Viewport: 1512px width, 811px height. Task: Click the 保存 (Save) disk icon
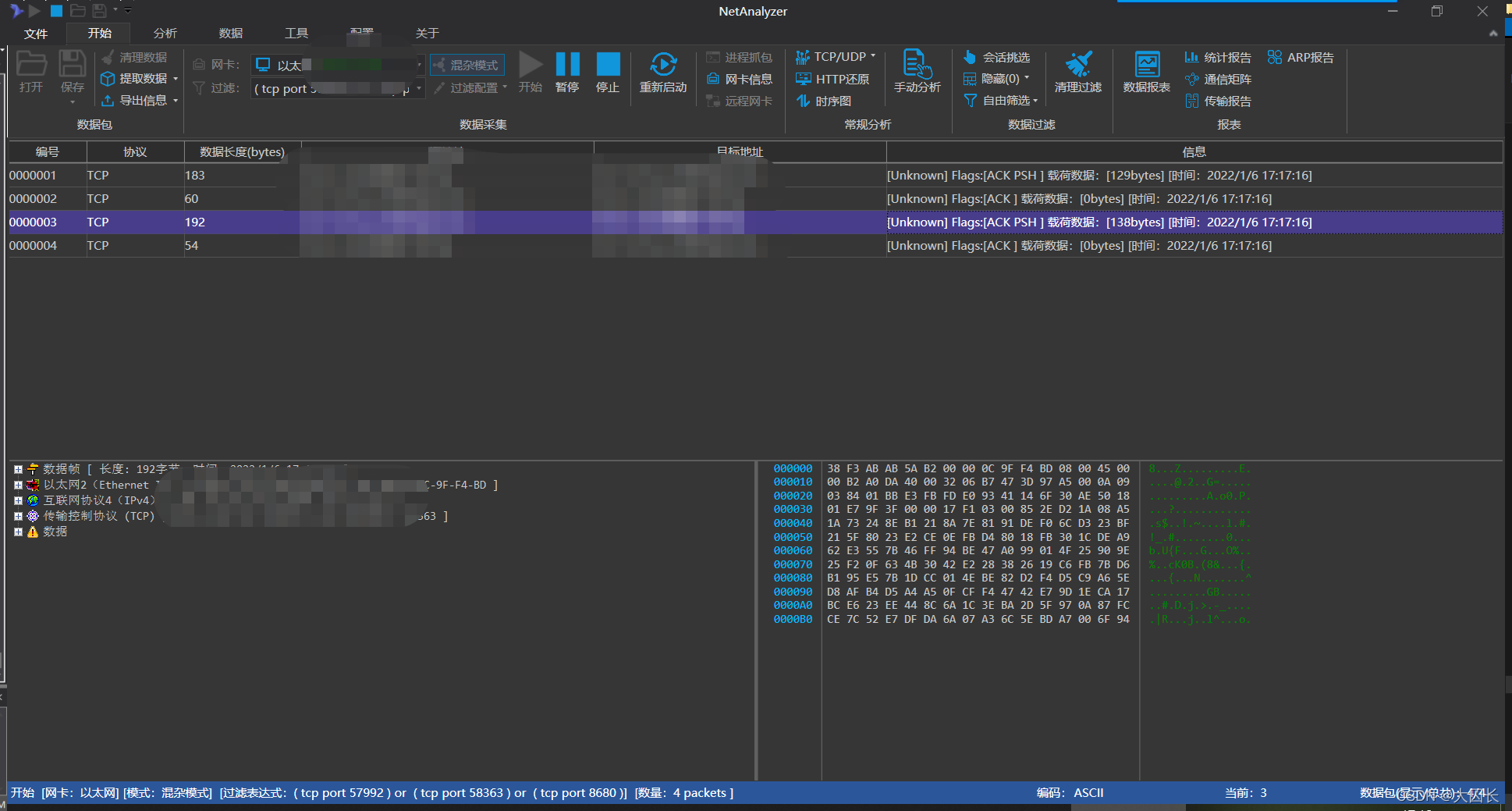(x=73, y=64)
